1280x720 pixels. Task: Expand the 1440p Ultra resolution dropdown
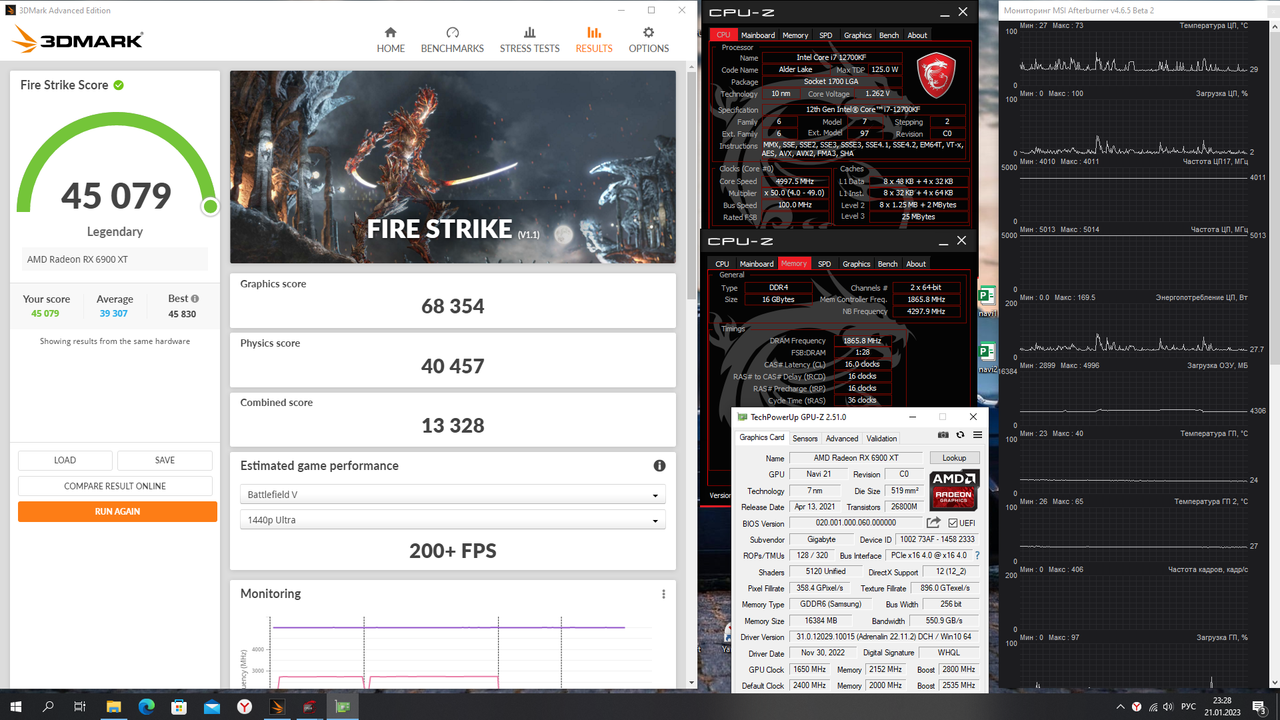click(x=453, y=520)
